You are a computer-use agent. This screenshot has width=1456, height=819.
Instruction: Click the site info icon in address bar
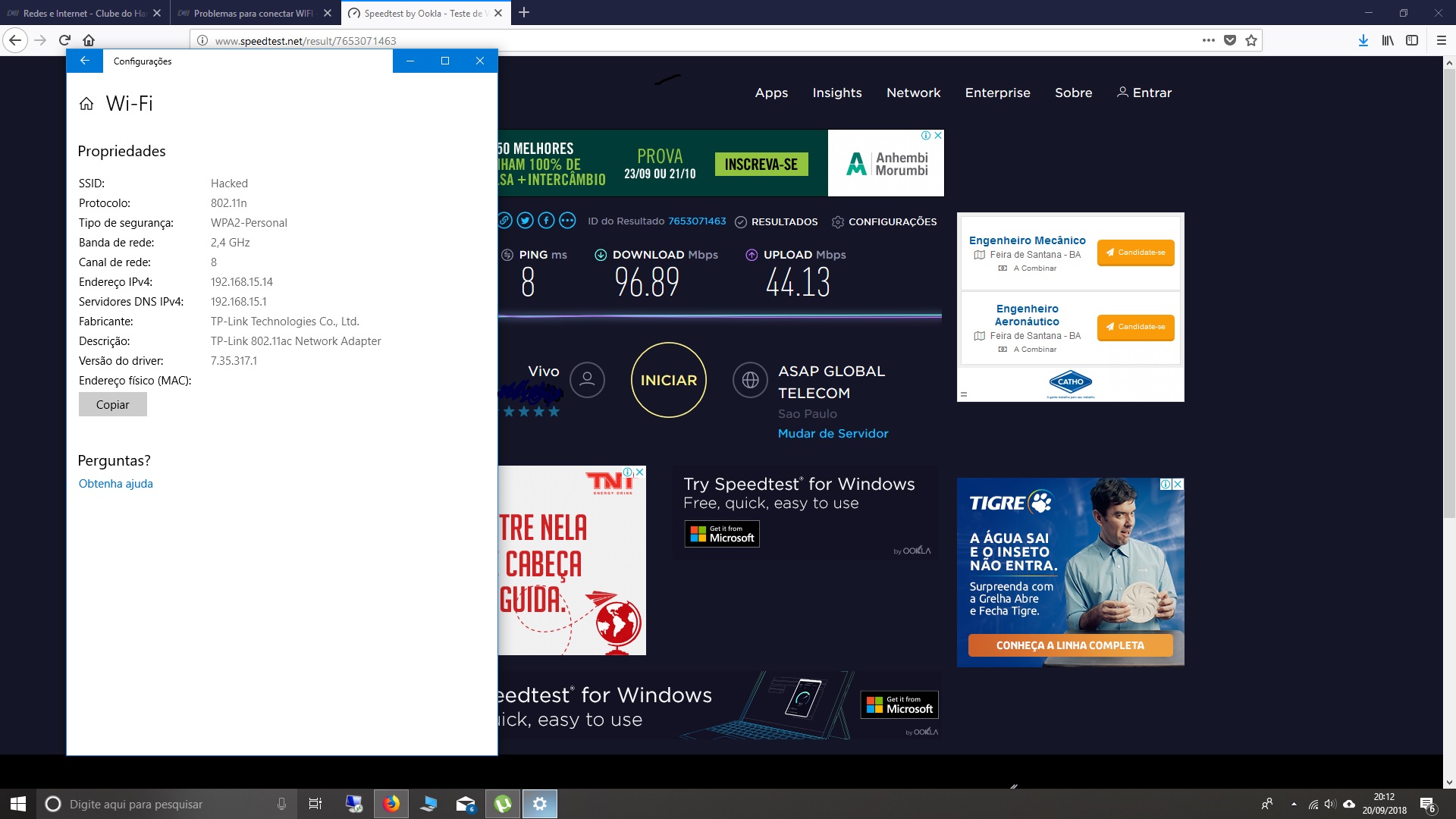pyautogui.click(x=202, y=40)
